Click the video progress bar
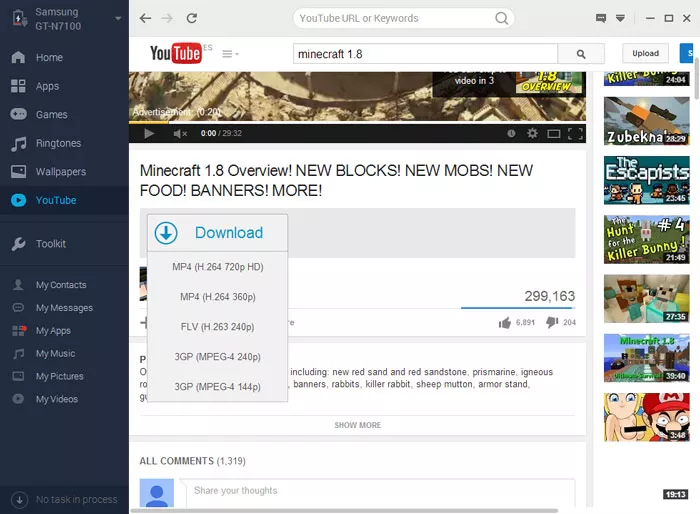 point(357,122)
